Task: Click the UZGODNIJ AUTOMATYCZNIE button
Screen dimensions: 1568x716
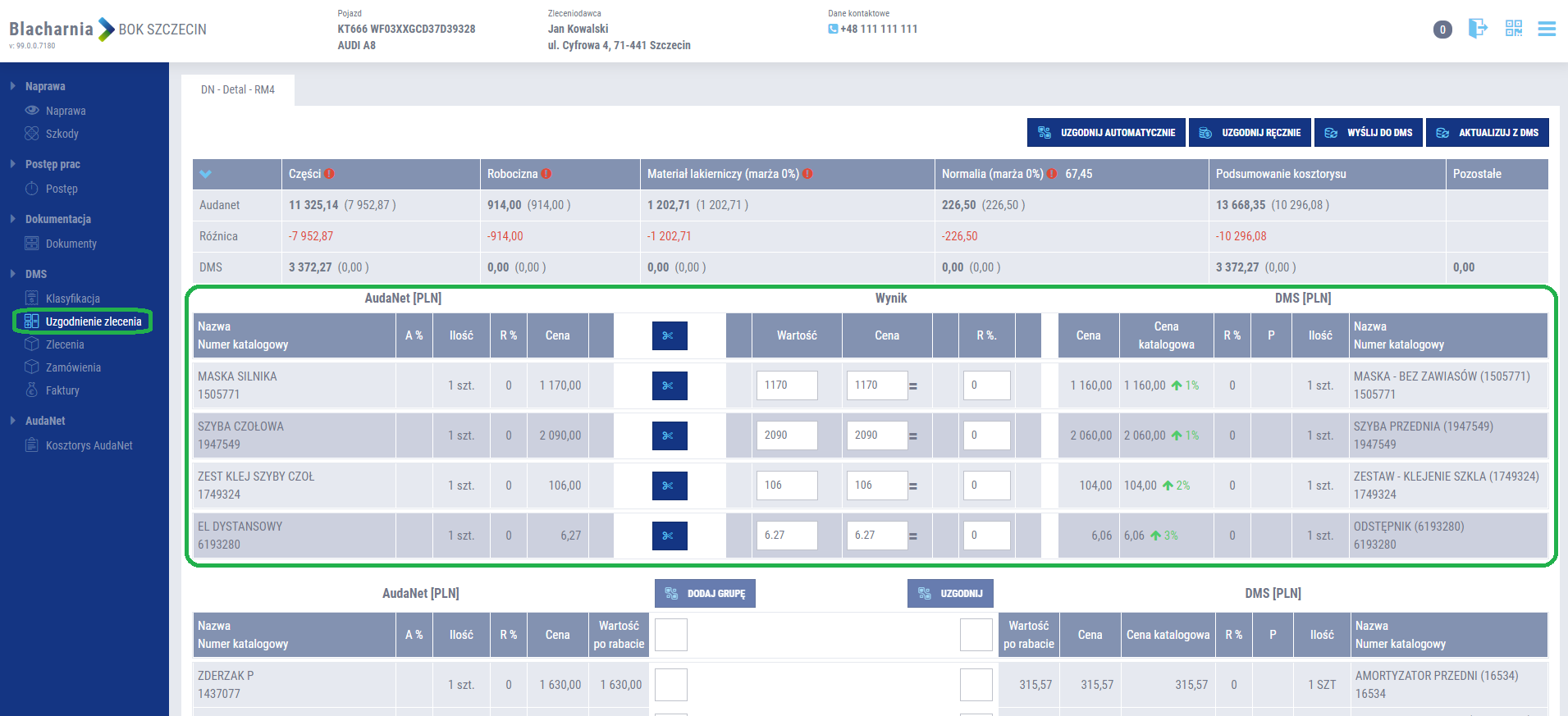Action: pos(1106,133)
